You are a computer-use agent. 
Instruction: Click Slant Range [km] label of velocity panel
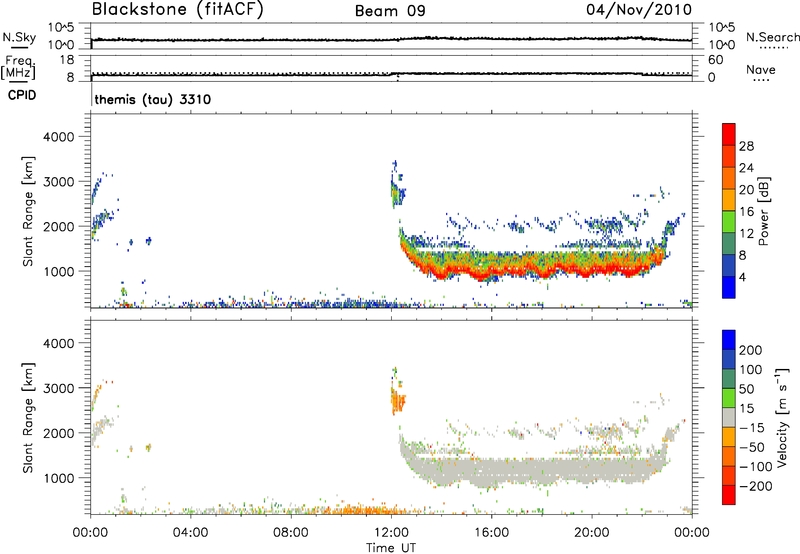[x=28, y=418]
